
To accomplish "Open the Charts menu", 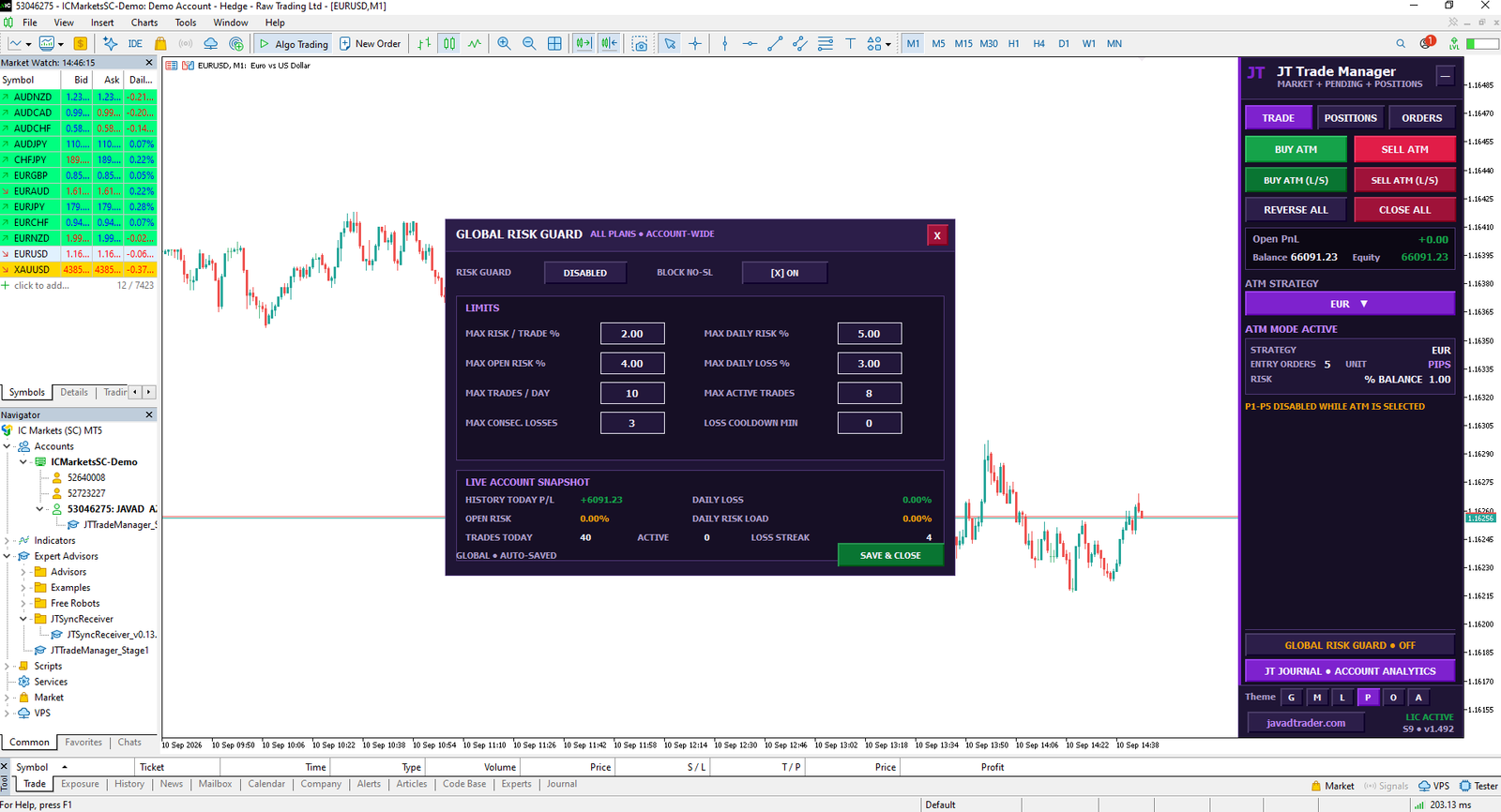I will (x=144, y=23).
